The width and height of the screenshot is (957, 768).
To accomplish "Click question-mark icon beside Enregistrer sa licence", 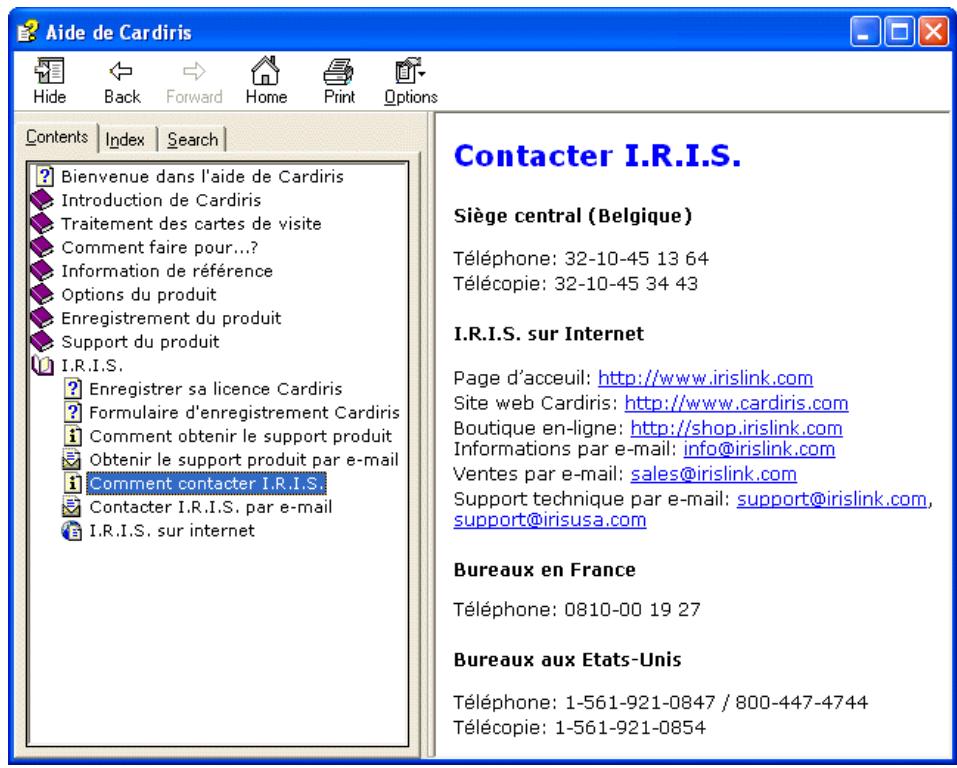I will (x=73, y=388).
